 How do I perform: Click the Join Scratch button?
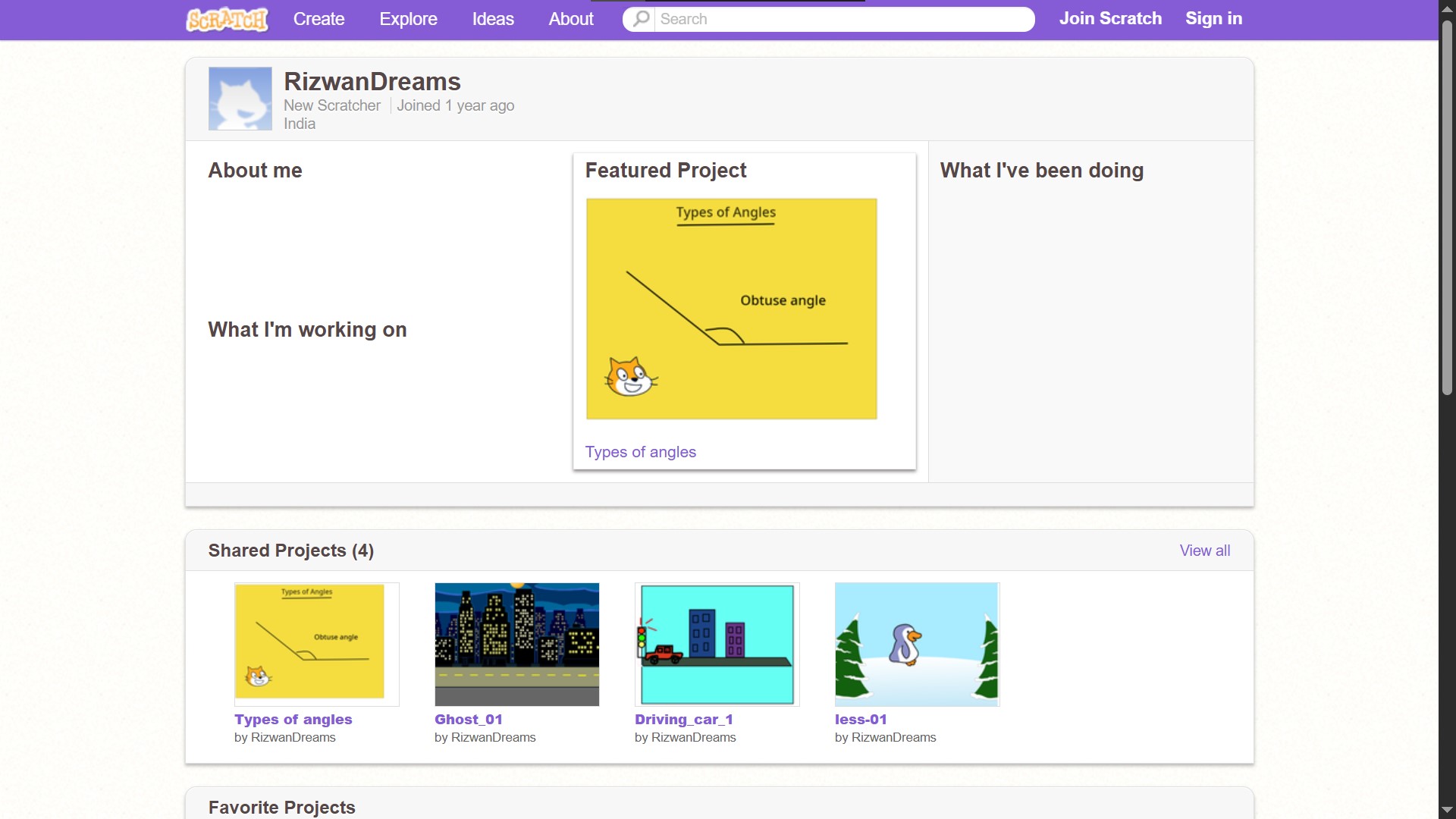[x=1109, y=19]
